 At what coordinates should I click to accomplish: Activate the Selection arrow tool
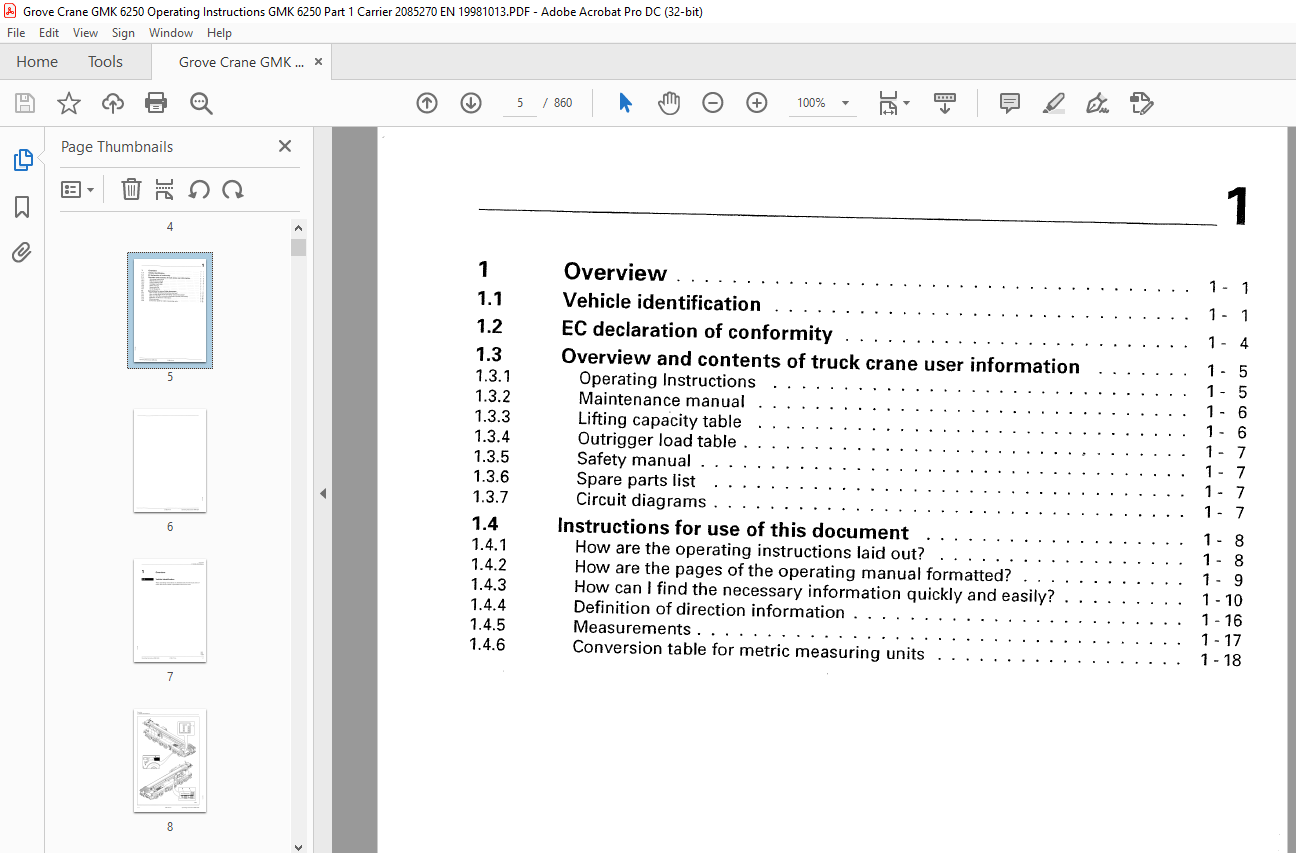tap(626, 103)
